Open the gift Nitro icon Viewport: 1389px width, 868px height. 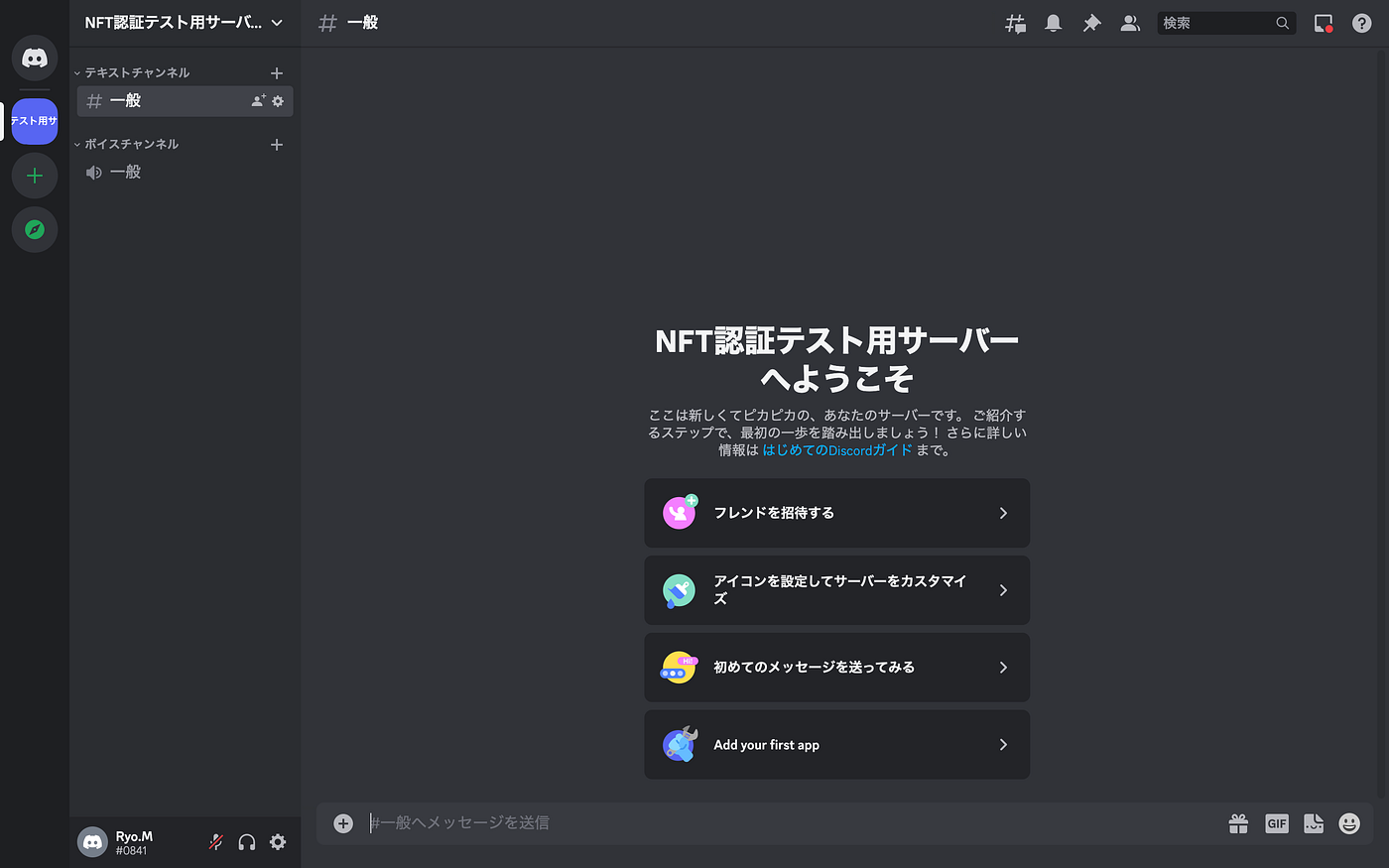click(x=1238, y=823)
